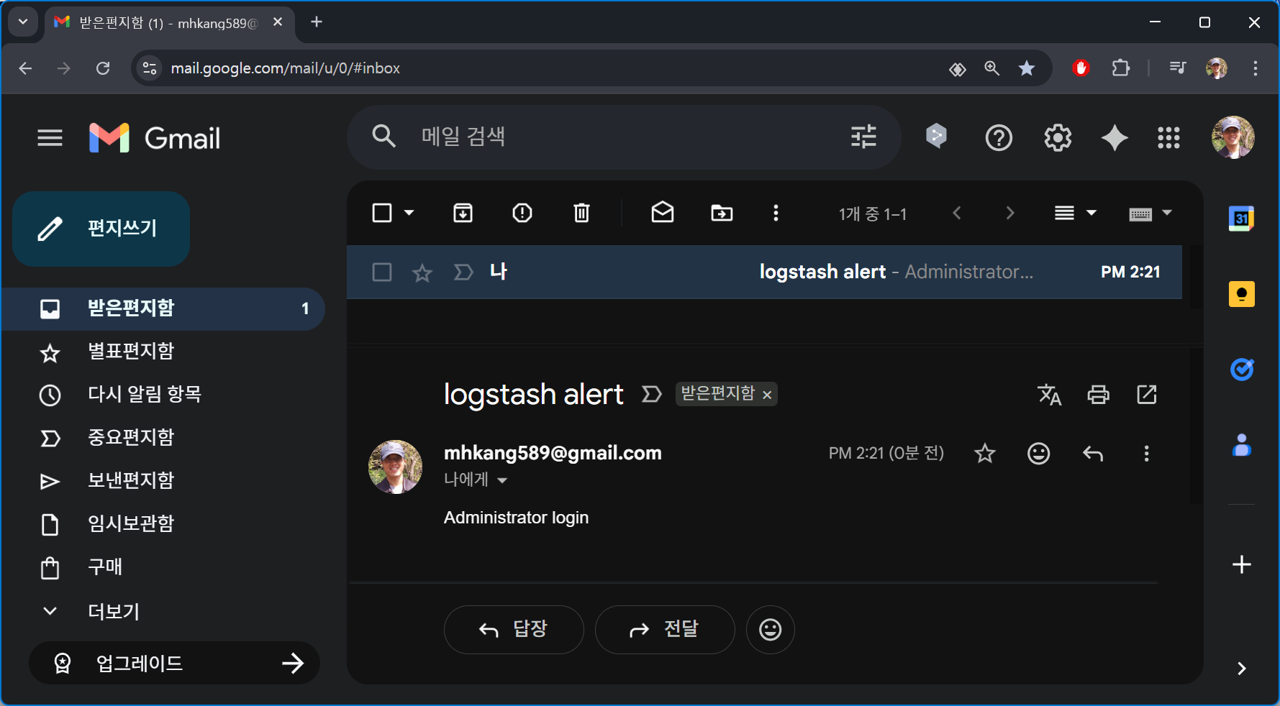Open the email in a new window
1280x706 pixels.
[1146, 394]
